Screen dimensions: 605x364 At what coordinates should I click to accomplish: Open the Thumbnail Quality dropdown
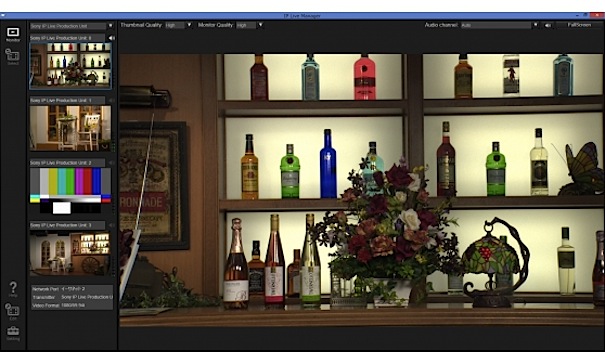click(x=179, y=25)
